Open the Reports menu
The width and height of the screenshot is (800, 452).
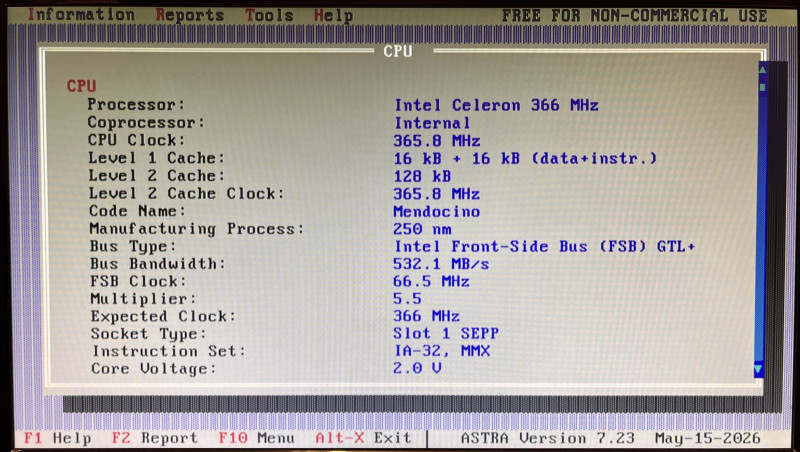point(190,15)
